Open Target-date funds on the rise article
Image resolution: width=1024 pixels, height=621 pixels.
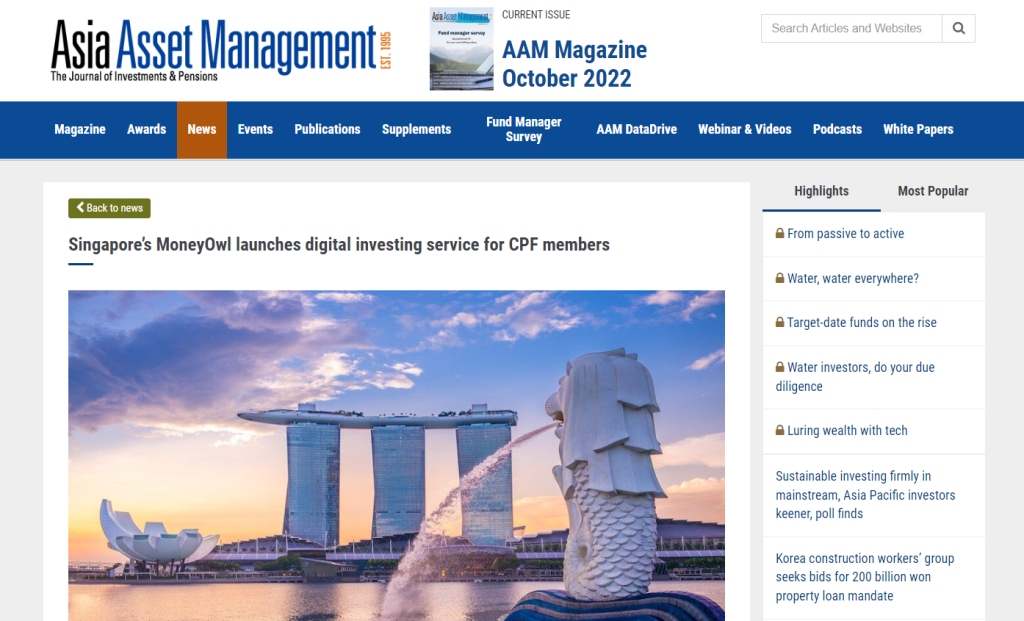pos(861,322)
